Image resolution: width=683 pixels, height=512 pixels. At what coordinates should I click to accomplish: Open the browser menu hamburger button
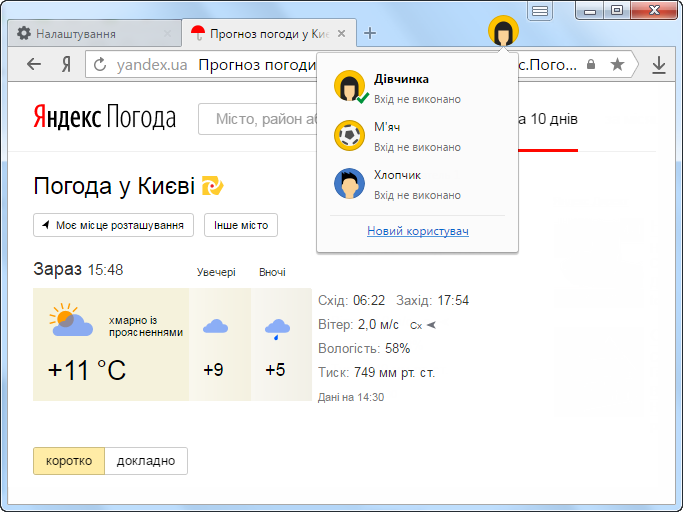point(540,11)
